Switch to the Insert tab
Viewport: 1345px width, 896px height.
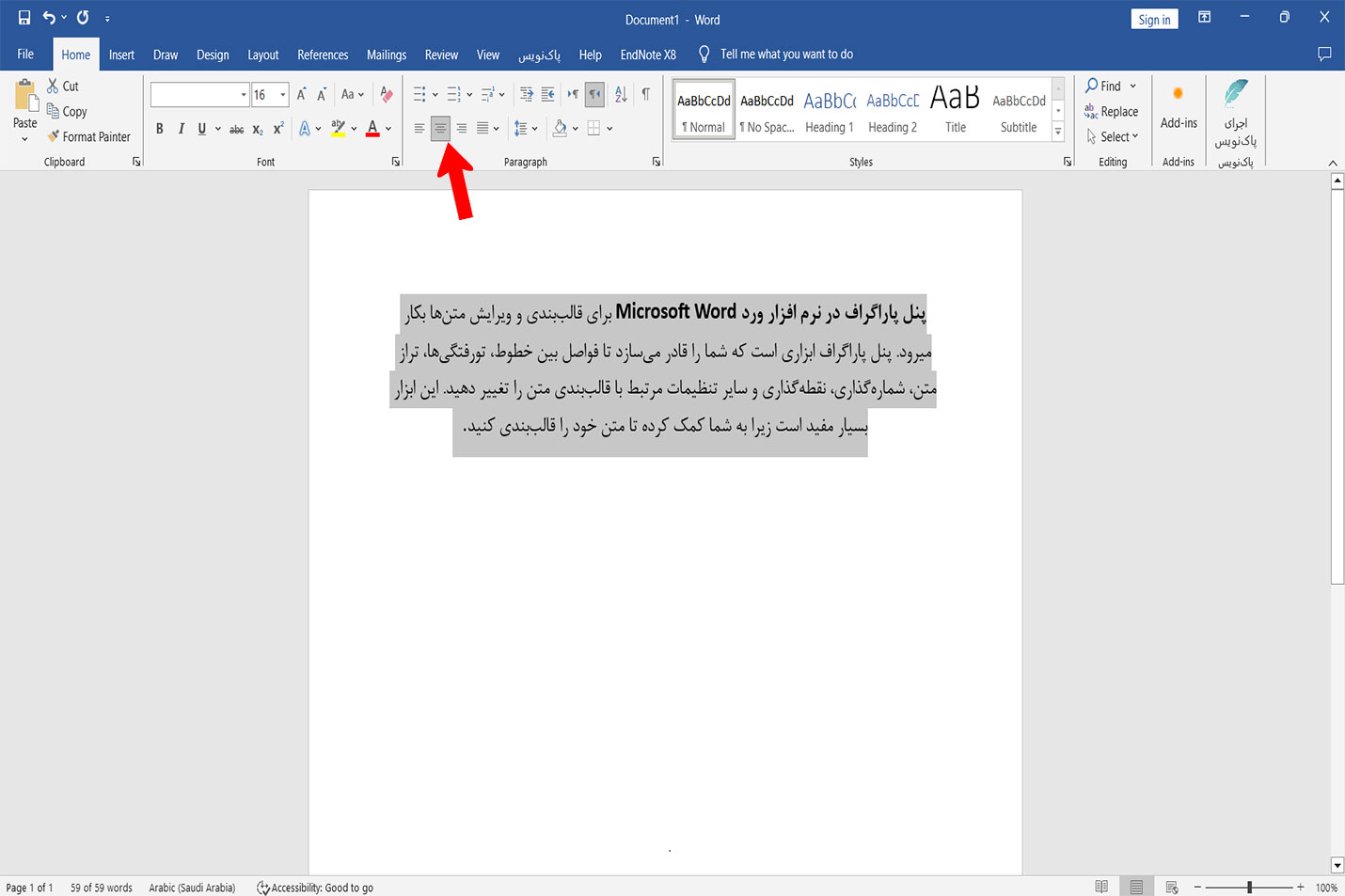click(121, 55)
